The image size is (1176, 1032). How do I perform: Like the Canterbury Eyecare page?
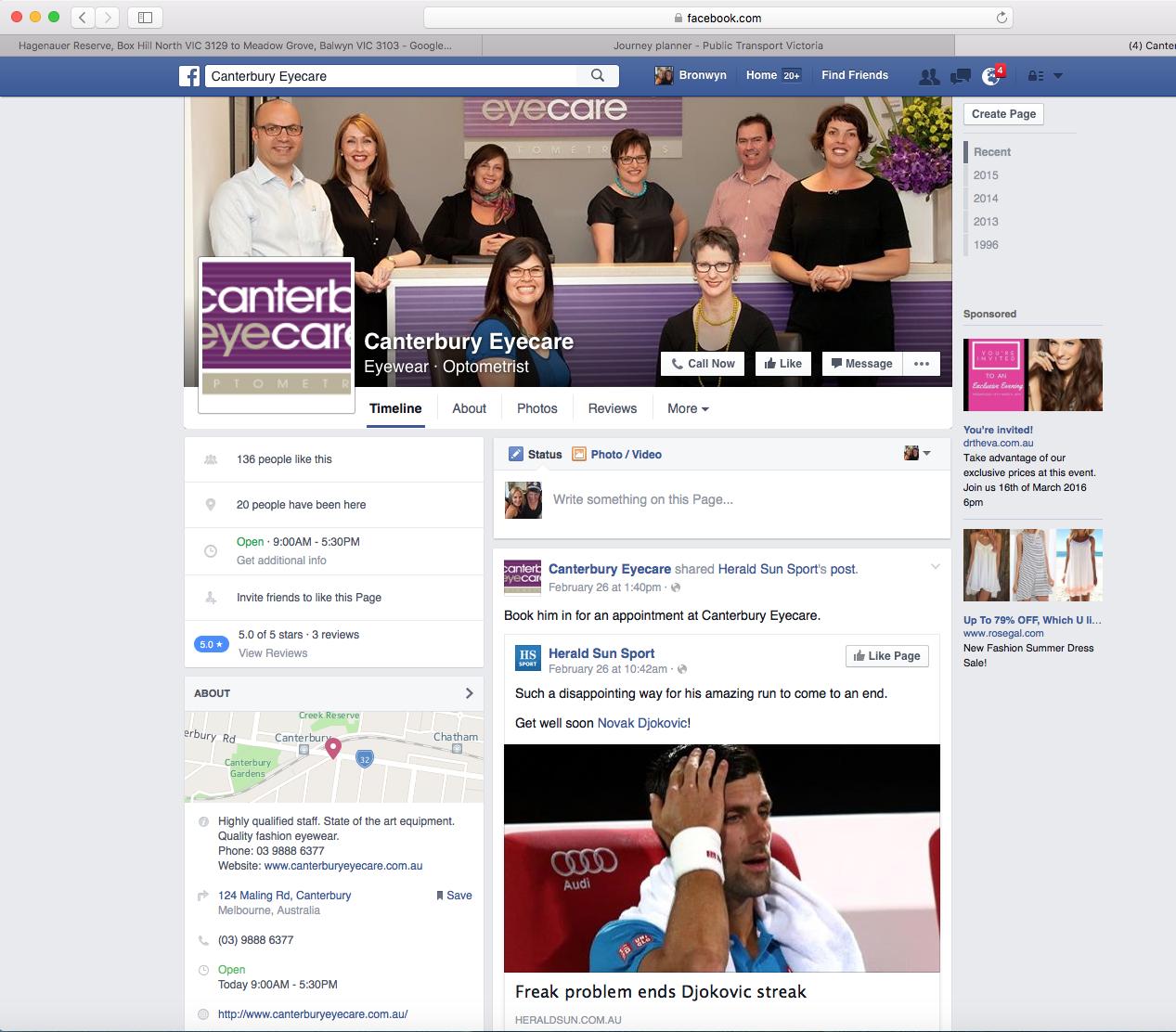point(783,364)
